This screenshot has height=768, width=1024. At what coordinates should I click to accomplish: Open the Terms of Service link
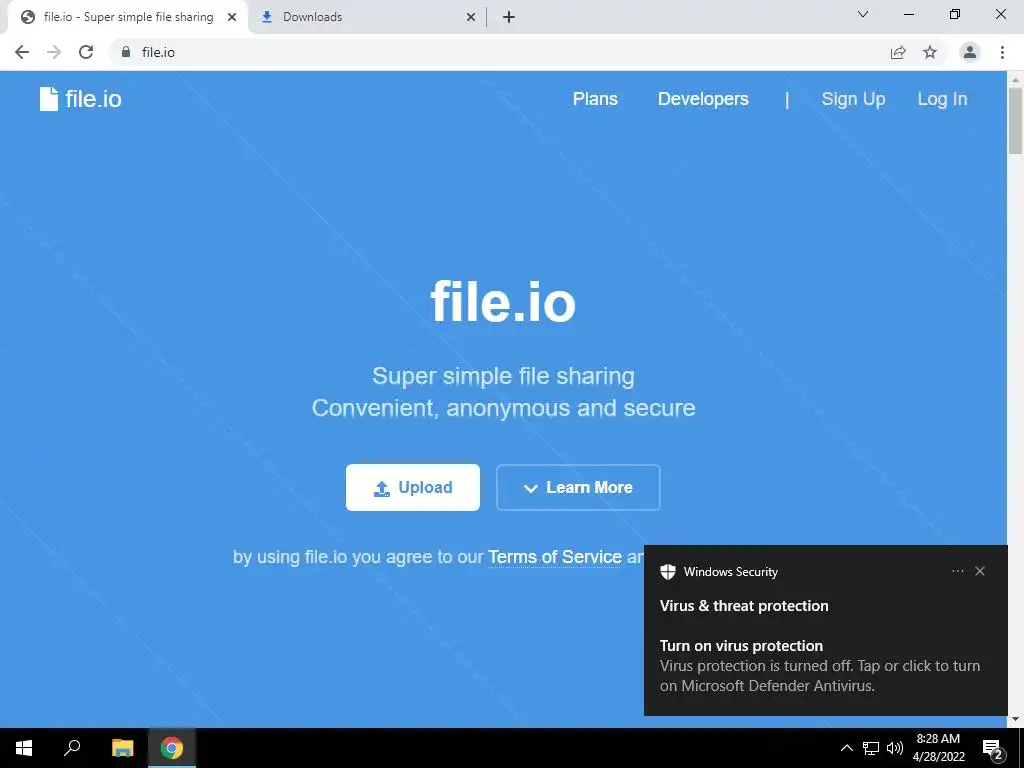pyautogui.click(x=554, y=556)
